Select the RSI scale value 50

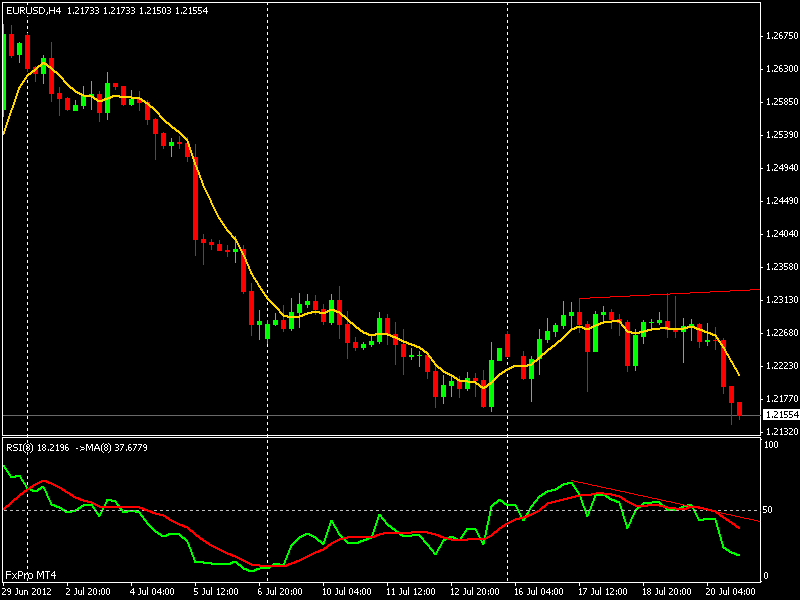[767, 510]
